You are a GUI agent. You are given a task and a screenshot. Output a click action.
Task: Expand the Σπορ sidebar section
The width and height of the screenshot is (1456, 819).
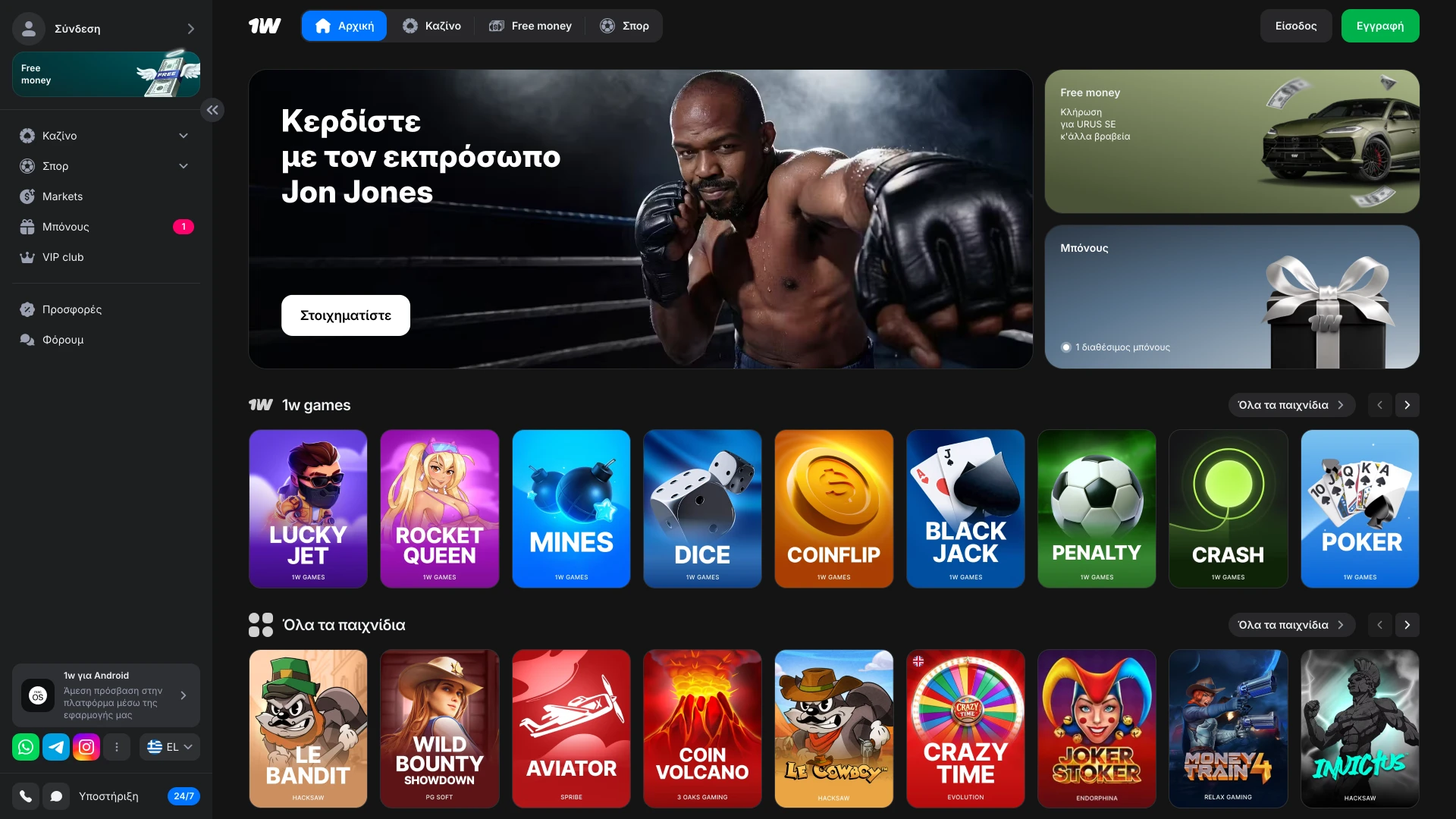coord(106,166)
